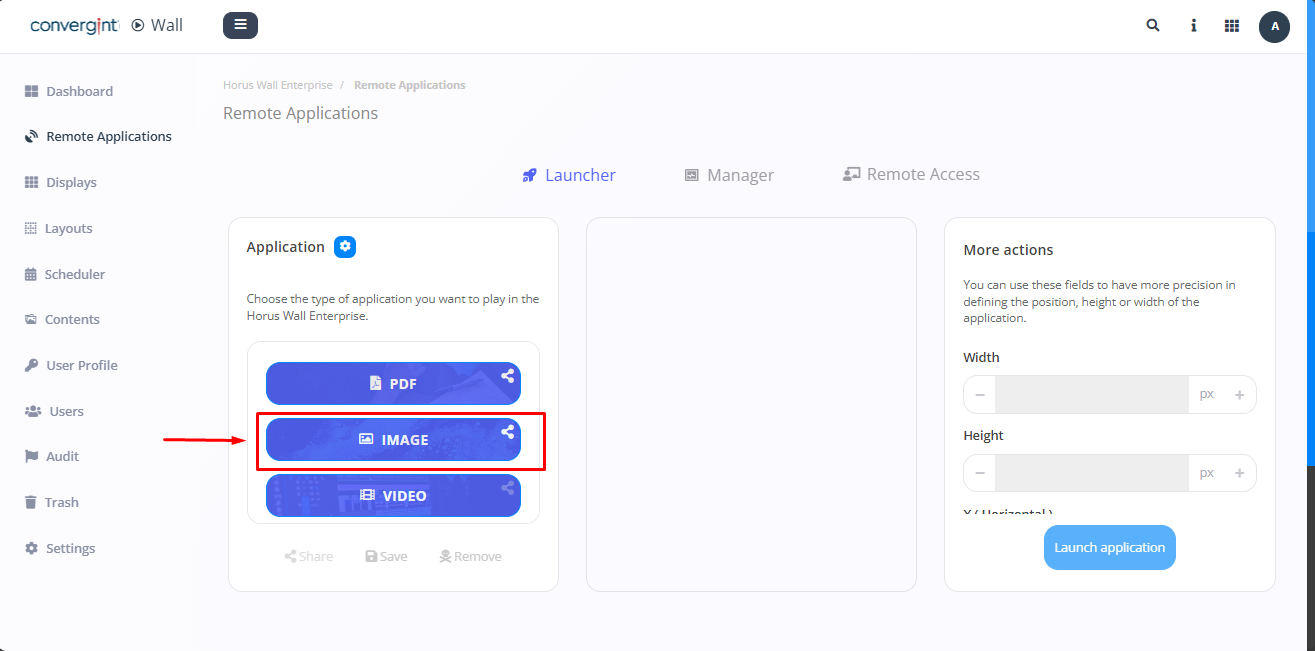Screen dimensions: 1315x651
Task: Click share icon on PDF button
Action: point(508,376)
